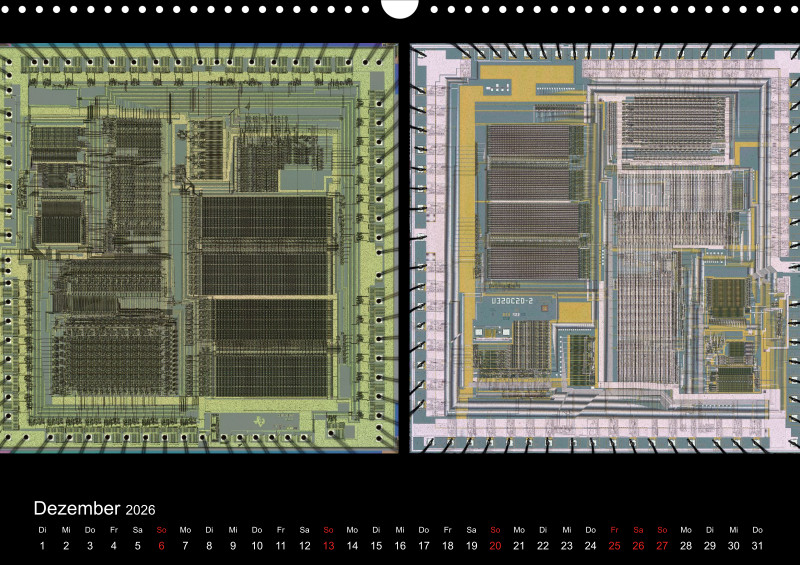
Task: Choose the last day, Thursday the 31st
Action: coord(757,546)
